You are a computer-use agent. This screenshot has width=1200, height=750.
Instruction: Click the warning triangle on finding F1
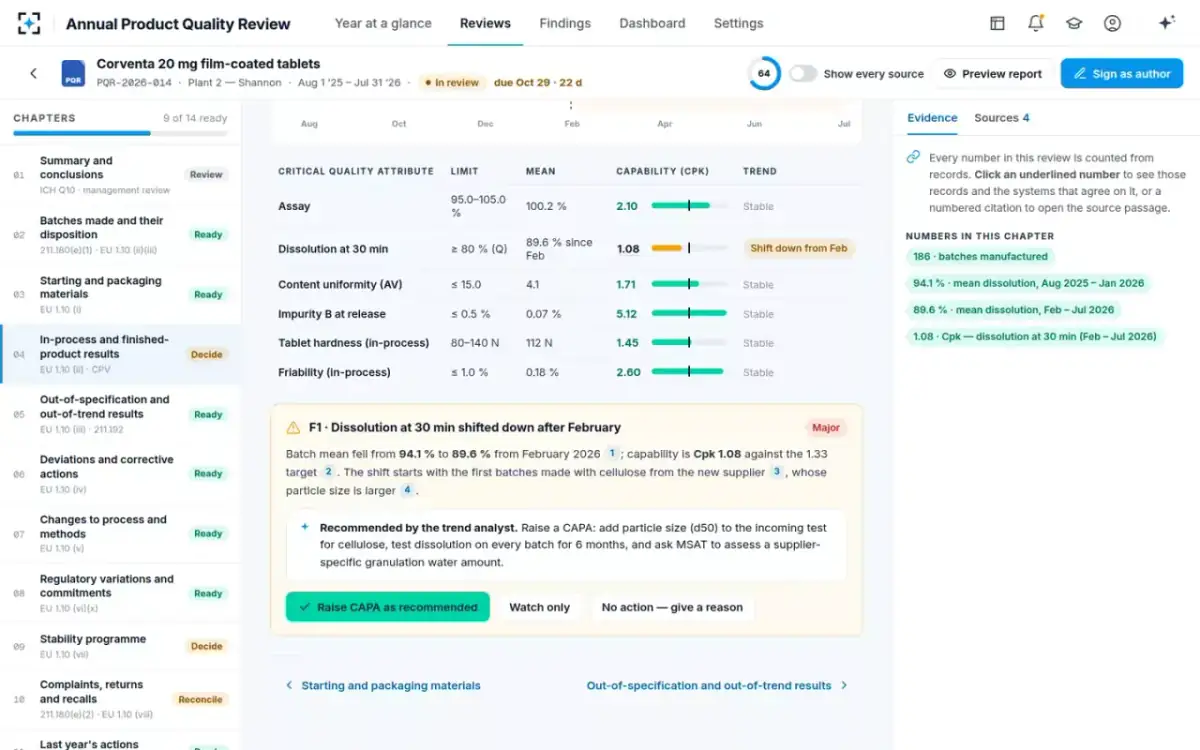tap(293, 427)
